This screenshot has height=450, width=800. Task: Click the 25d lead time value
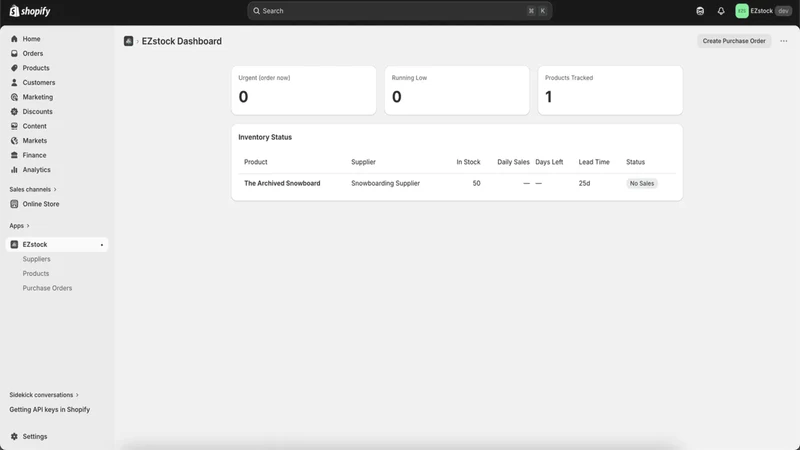(x=584, y=183)
